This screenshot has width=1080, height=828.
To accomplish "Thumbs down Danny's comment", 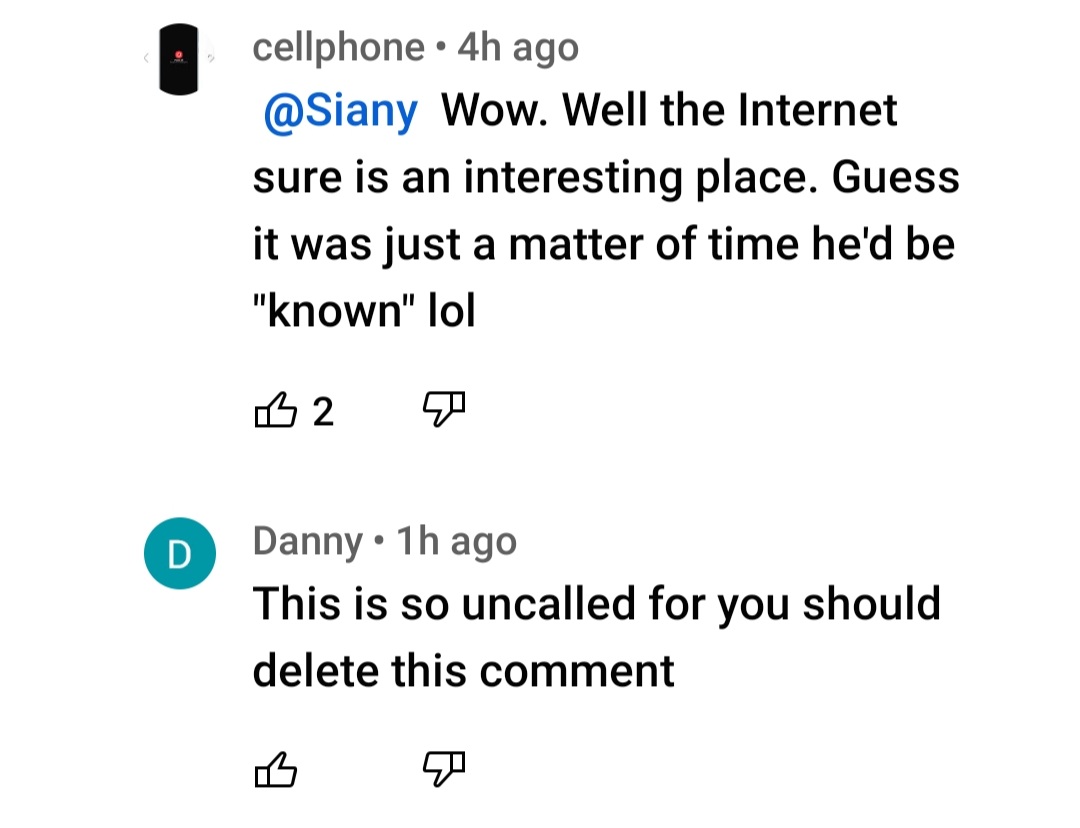I will [x=444, y=769].
